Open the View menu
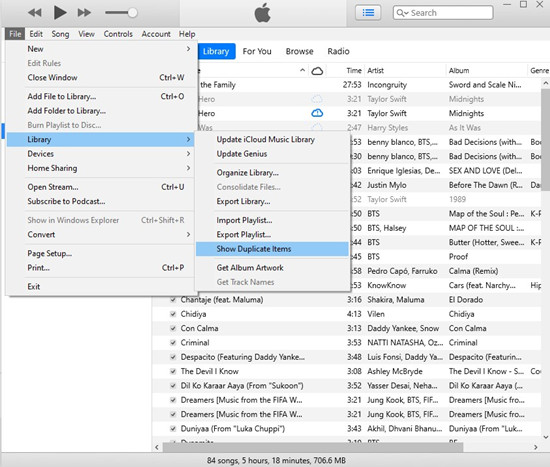 pos(86,34)
